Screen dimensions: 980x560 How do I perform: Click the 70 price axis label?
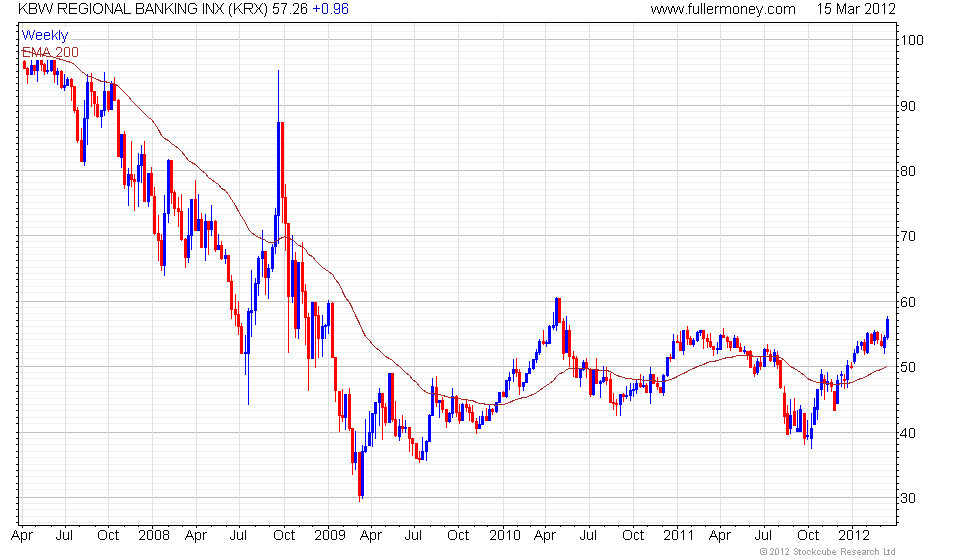click(x=908, y=236)
